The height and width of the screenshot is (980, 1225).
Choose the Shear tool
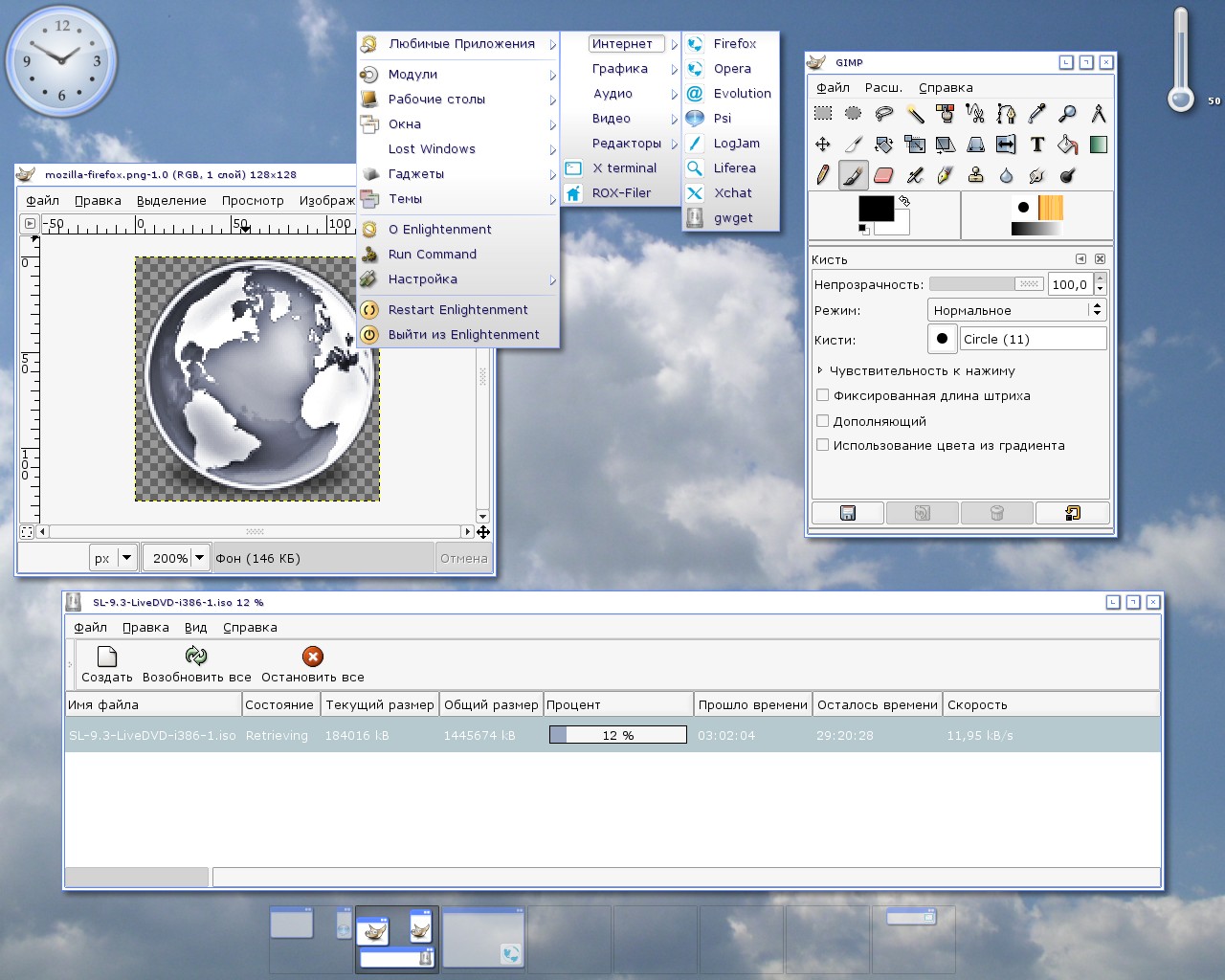pyautogui.click(x=946, y=145)
